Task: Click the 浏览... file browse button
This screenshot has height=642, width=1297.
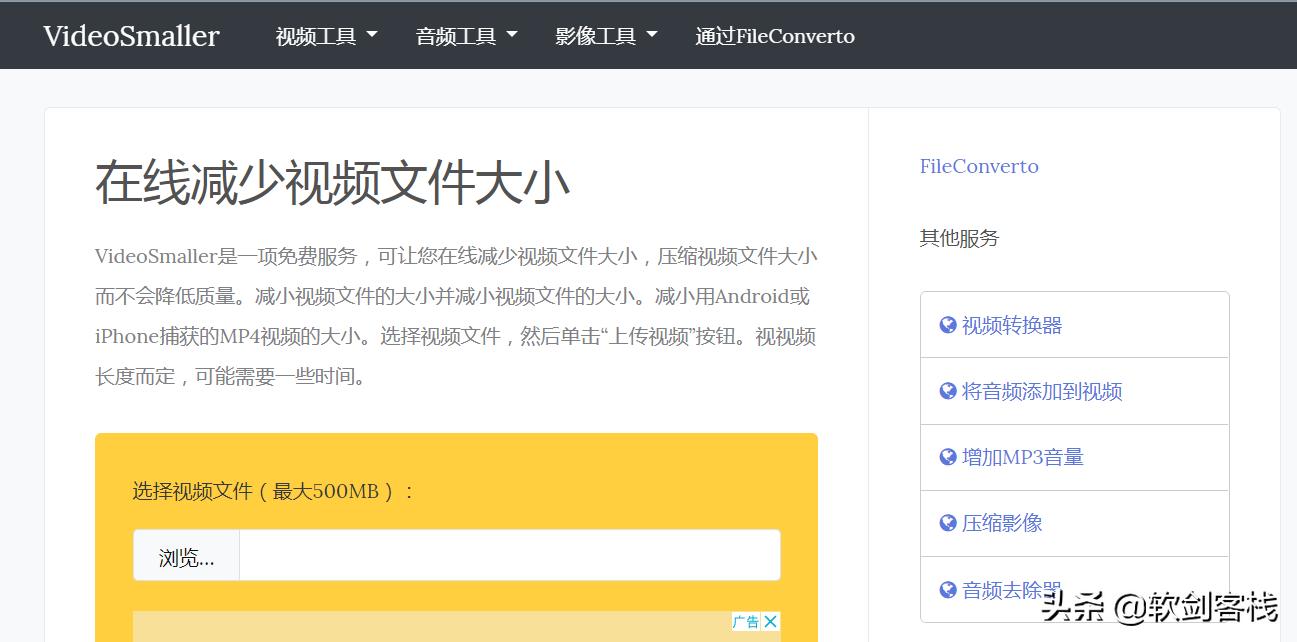Action: coord(185,557)
